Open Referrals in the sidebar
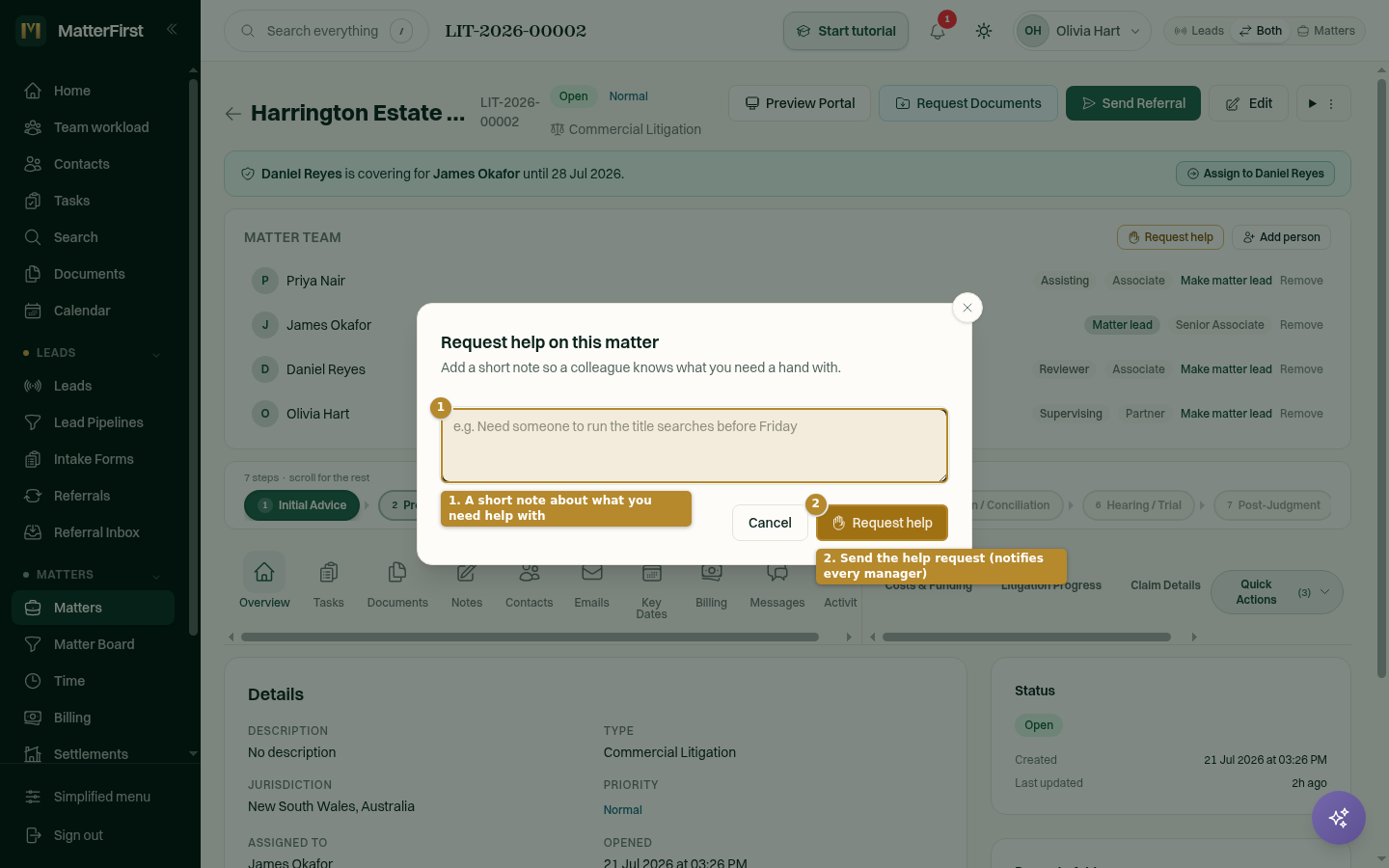This screenshot has height=868, width=1389. (x=94, y=496)
